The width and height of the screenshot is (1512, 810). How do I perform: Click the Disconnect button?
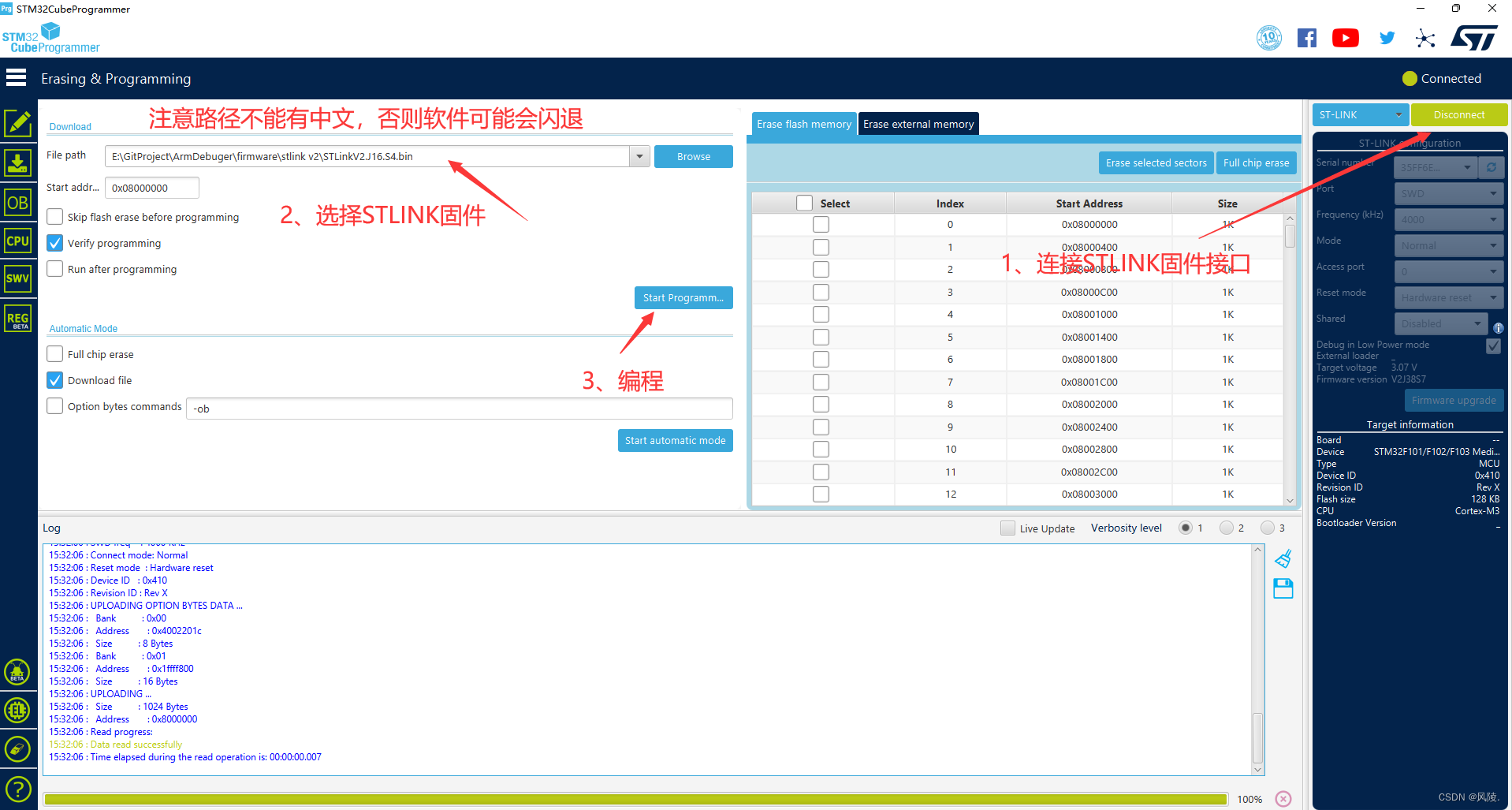[1459, 114]
